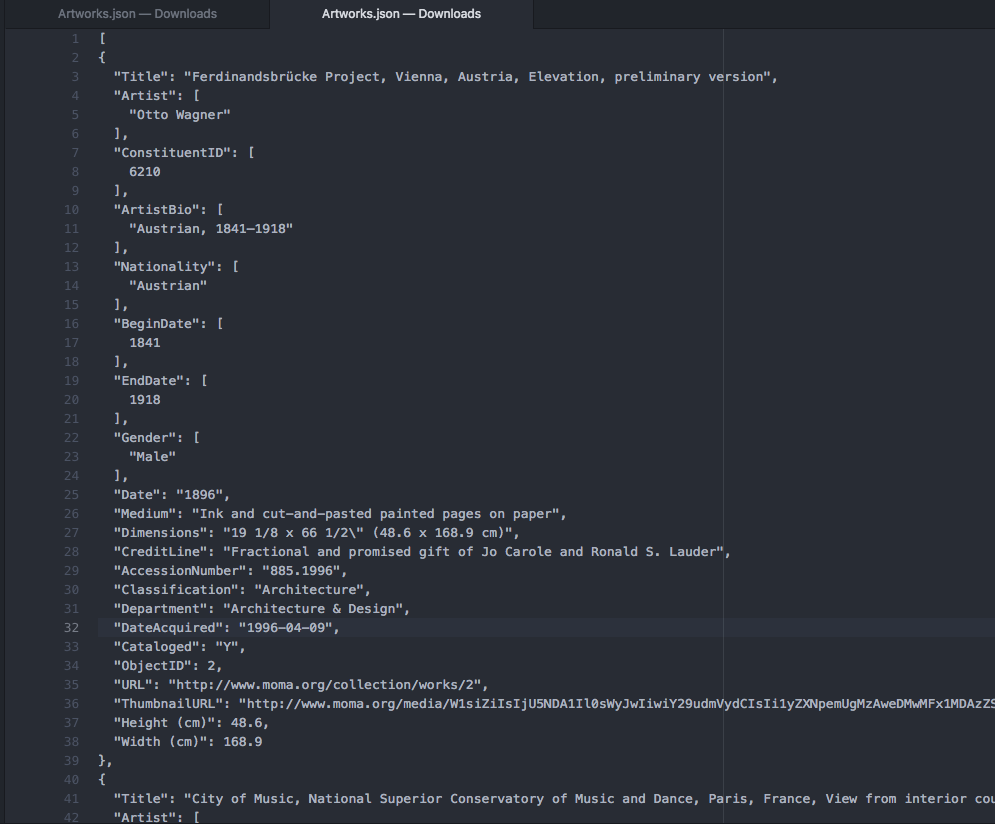Click the "DateAcquired" value 1996-04-09
Image resolution: width=995 pixels, height=824 pixels.
[288, 628]
